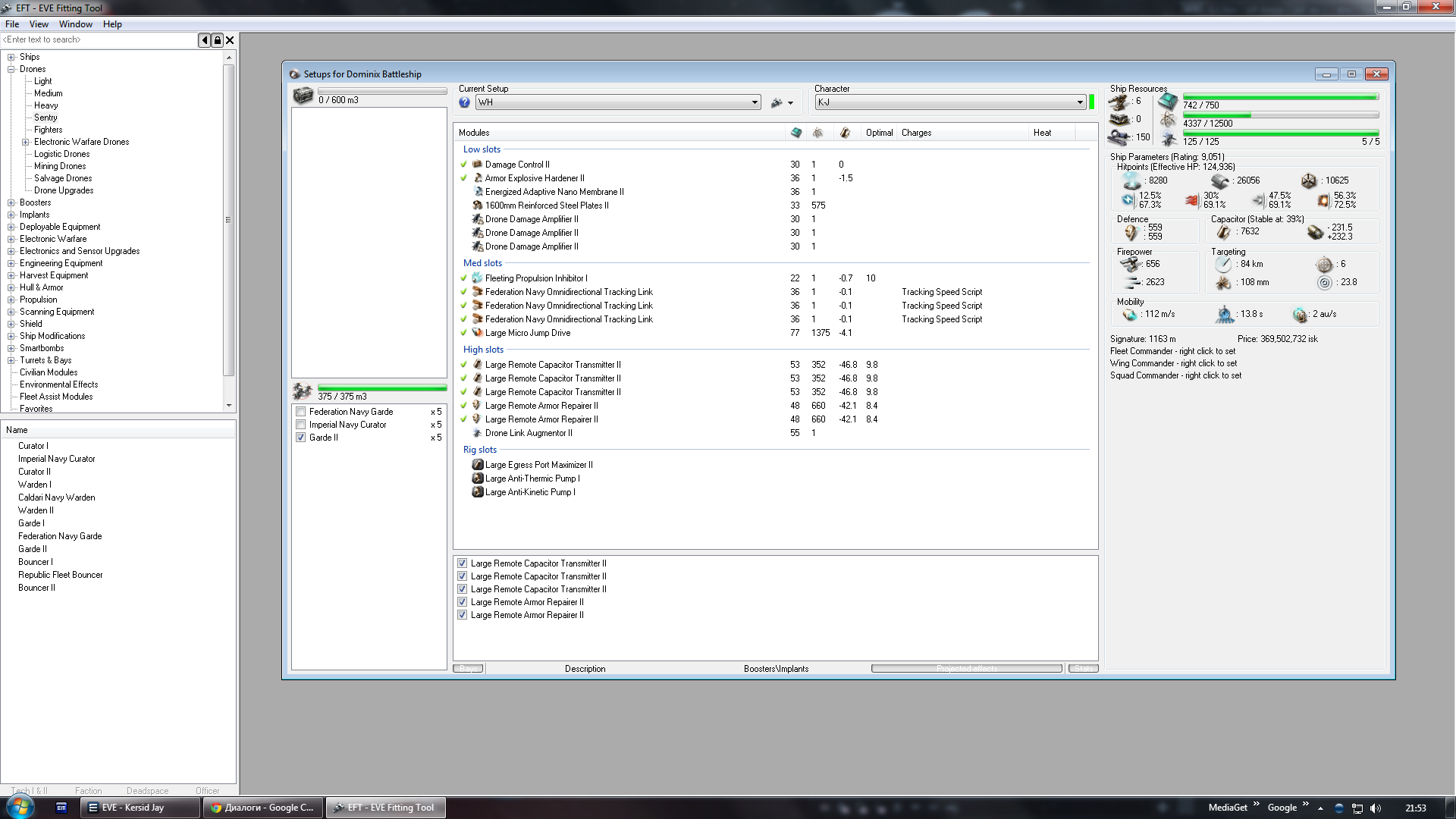Click the EM resistance icon
This screenshot has height=819, width=1456.
[1128, 200]
